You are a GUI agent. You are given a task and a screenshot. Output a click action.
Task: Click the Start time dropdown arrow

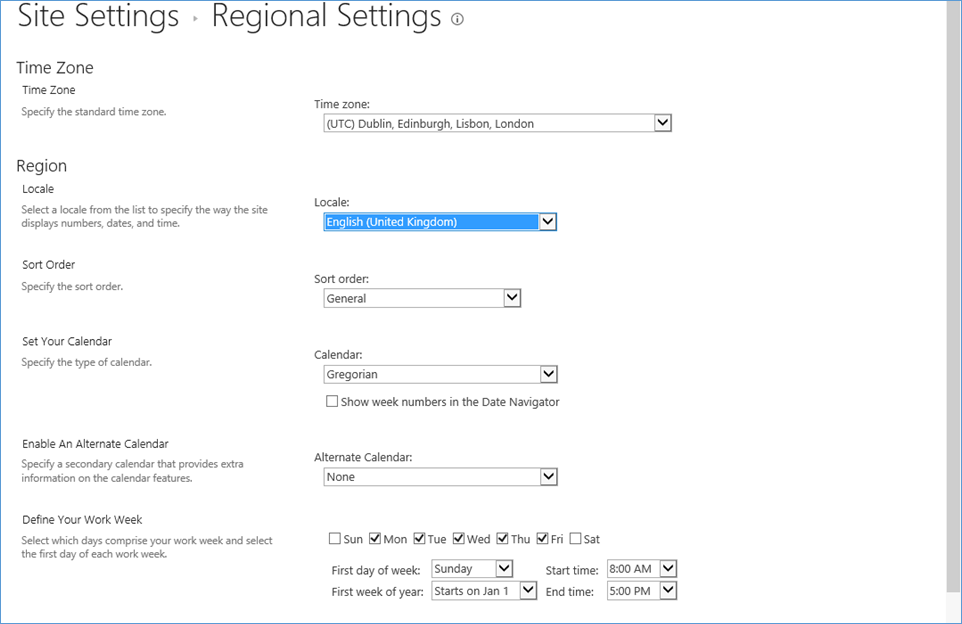[669, 568]
